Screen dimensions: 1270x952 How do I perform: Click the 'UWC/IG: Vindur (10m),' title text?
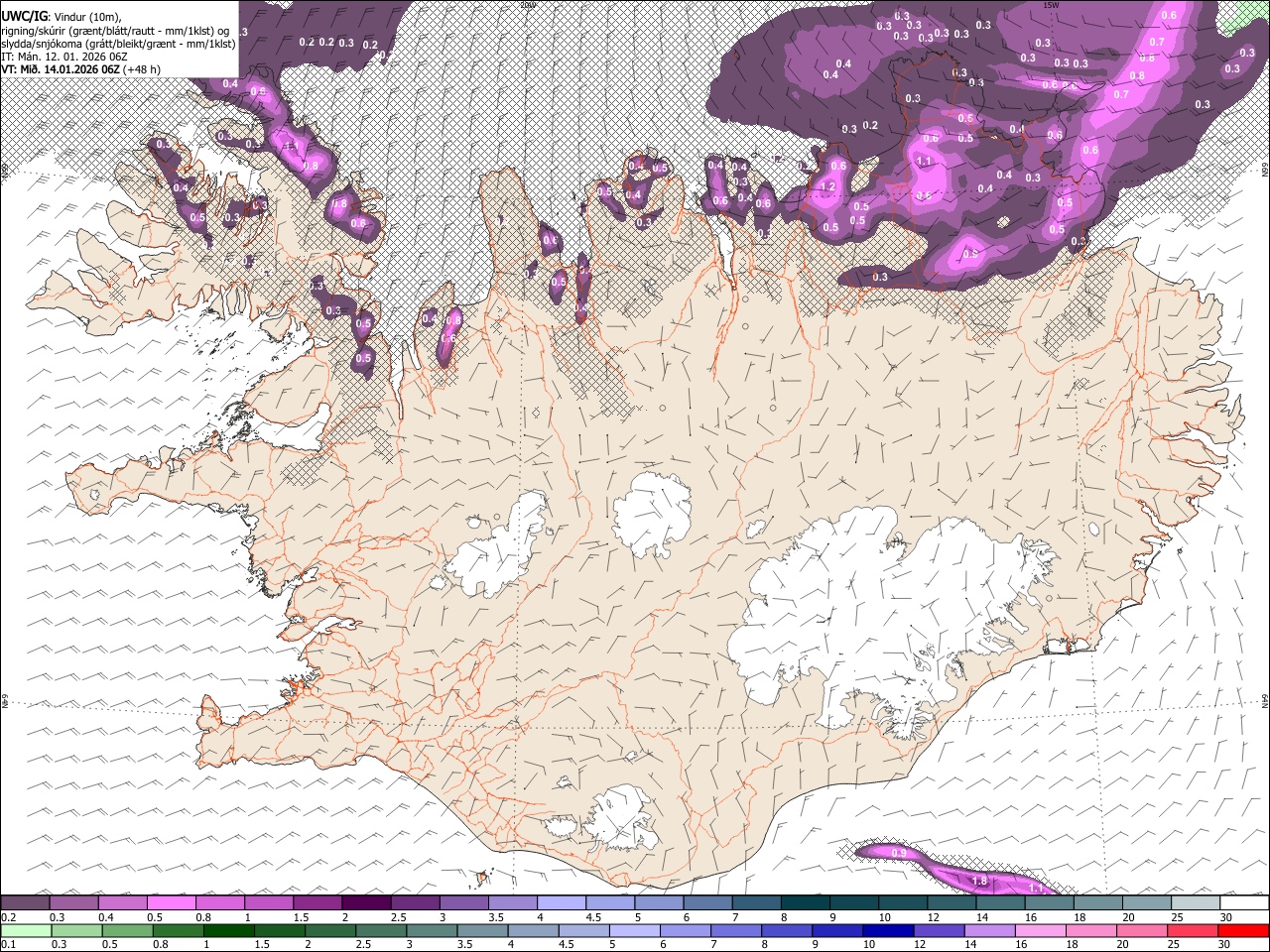click(62, 16)
